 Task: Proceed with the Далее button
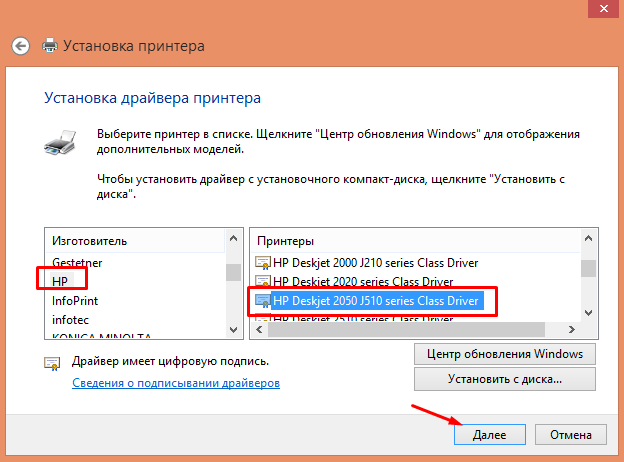coord(489,435)
